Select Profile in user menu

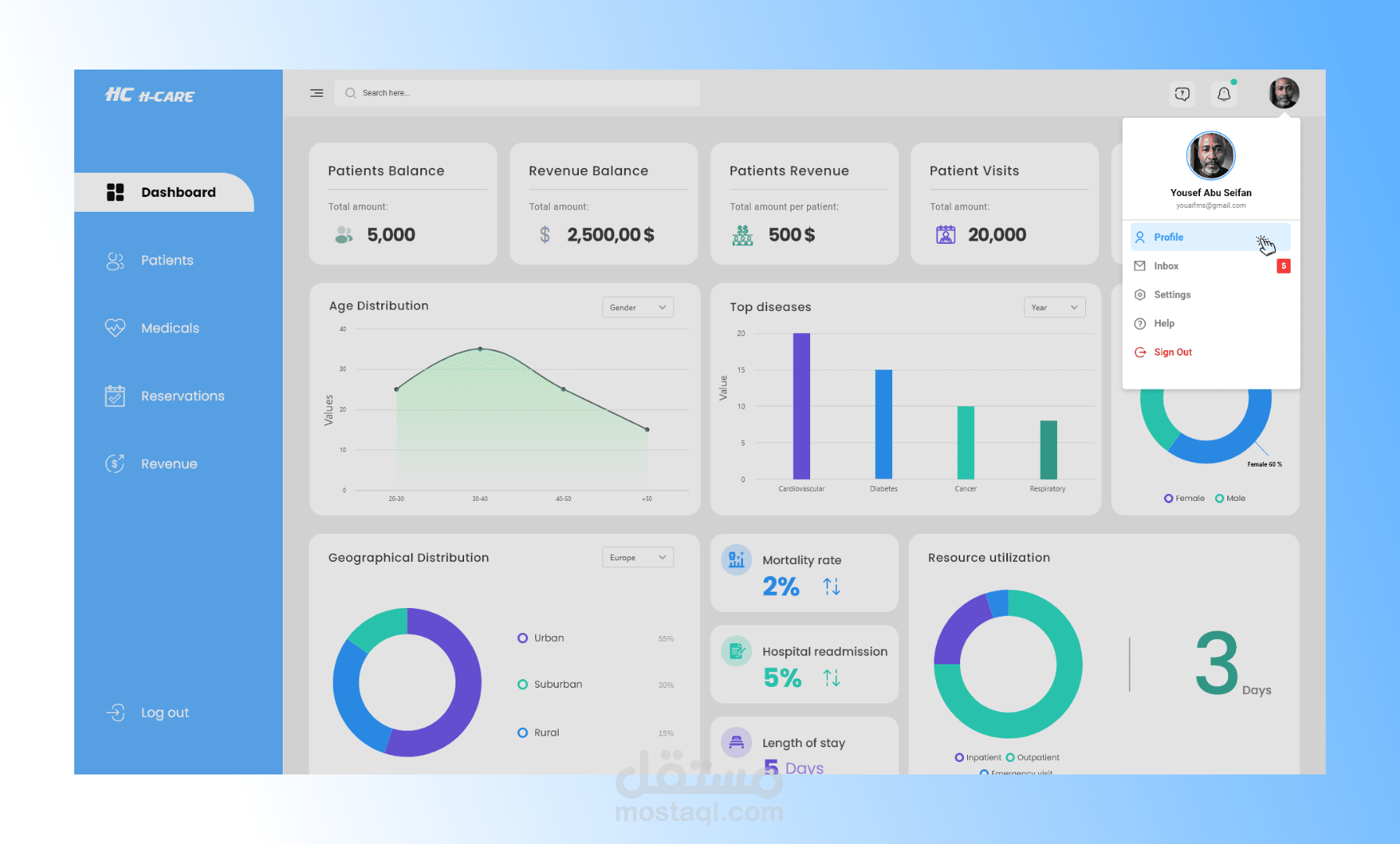tap(1210, 237)
